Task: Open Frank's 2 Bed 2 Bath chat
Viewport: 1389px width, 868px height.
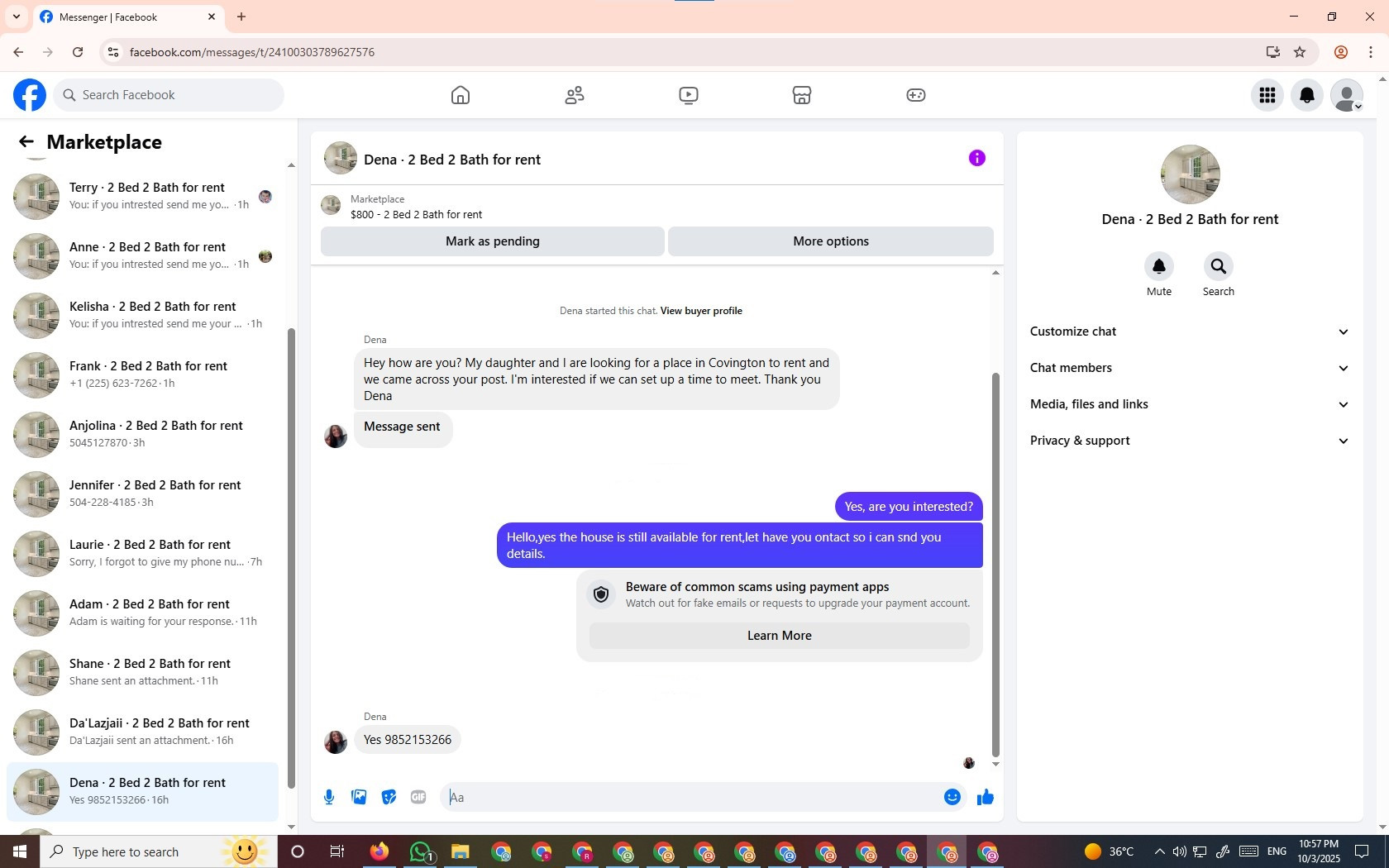Action: (x=142, y=375)
